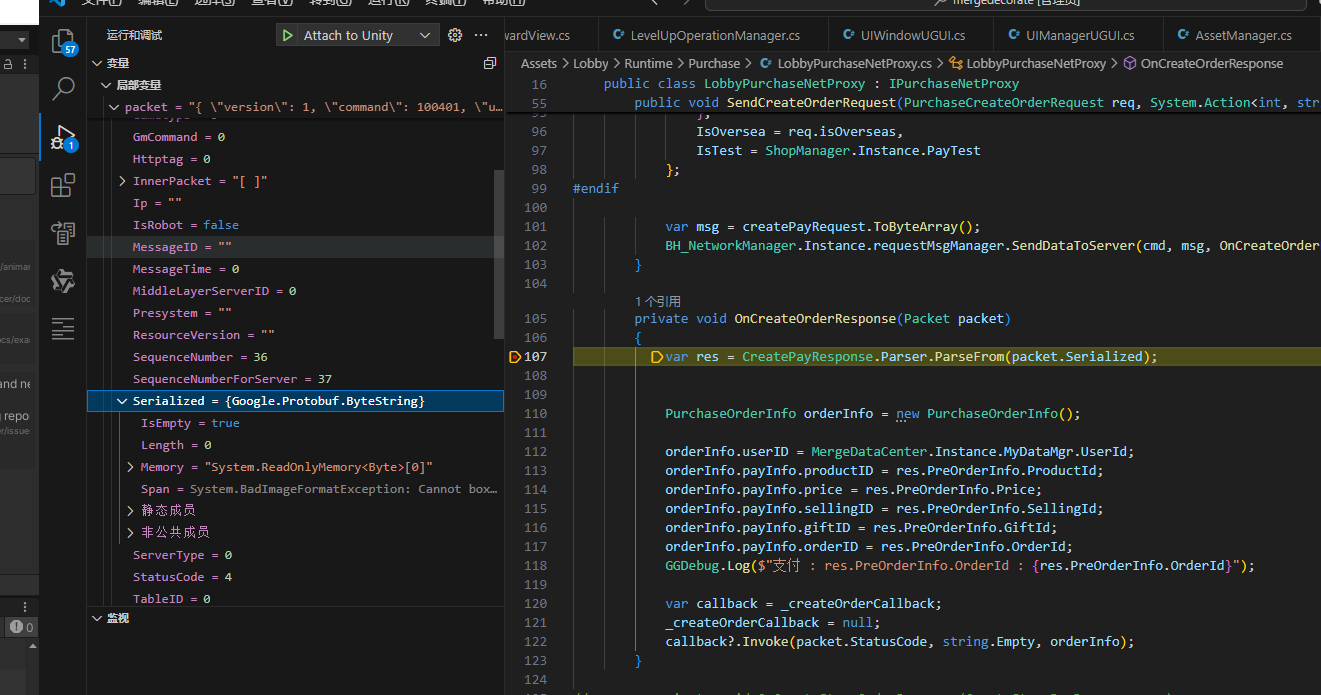
Task: Click the OnCreateOrderResponse breadcrumb item
Action: (1211, 63)
